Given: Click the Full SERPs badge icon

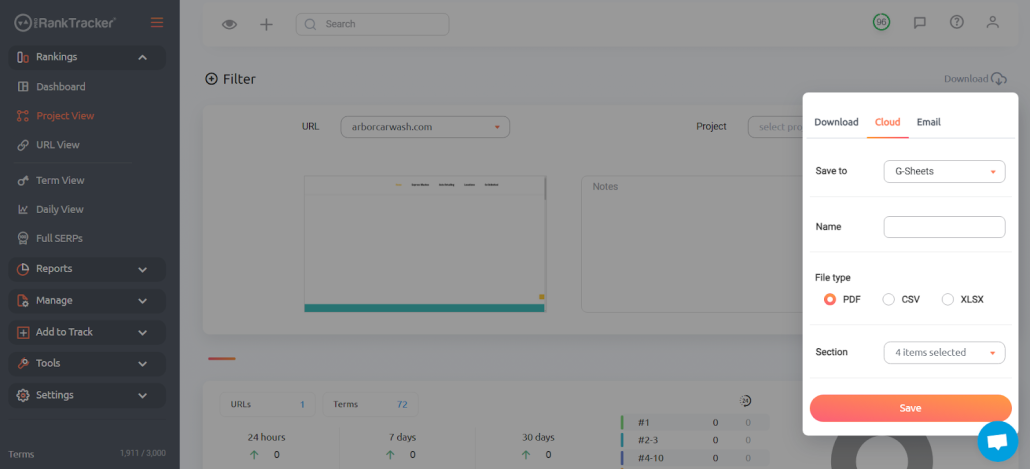Looking at the screenshot, I should [23, 238].
